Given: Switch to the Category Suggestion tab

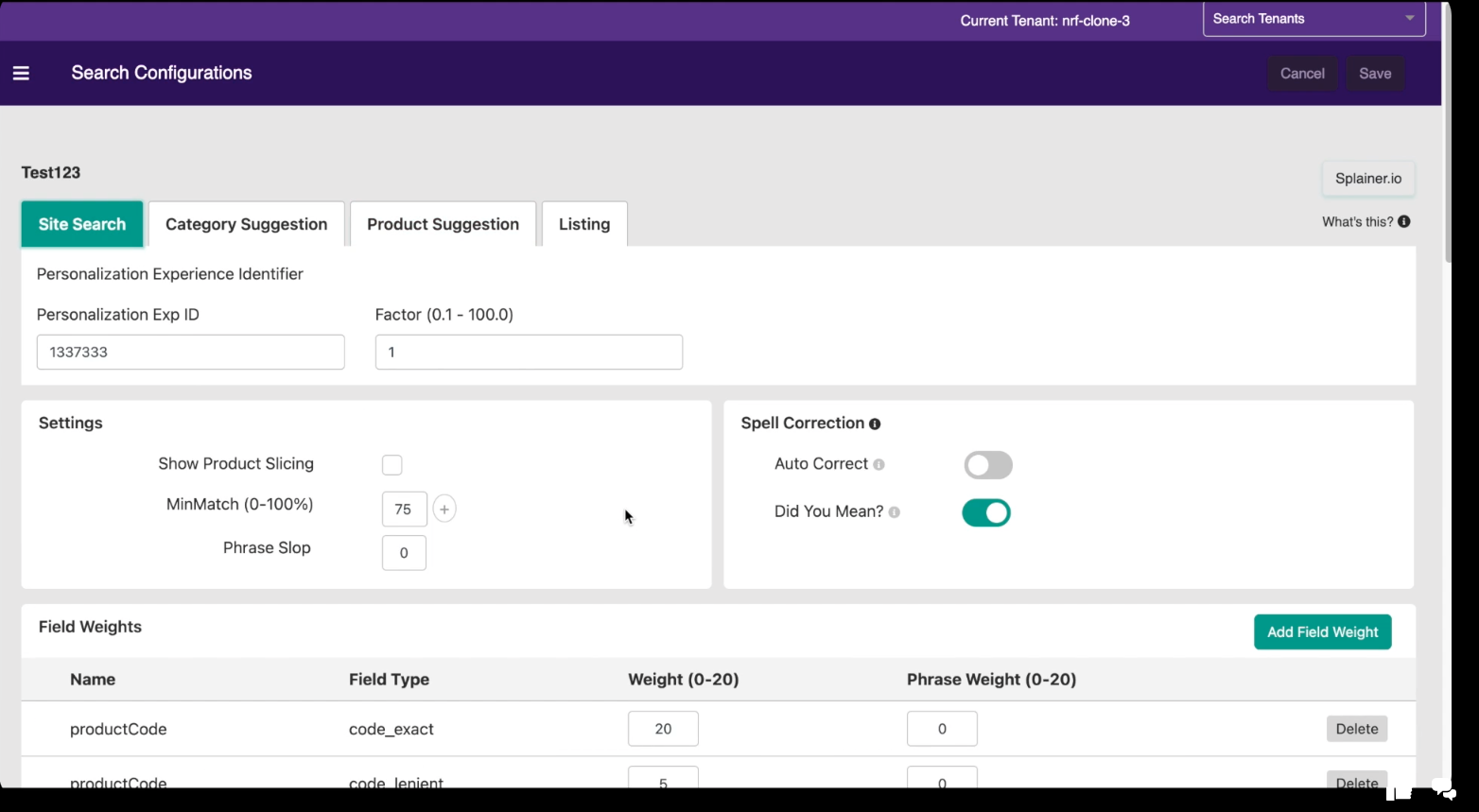Looking at the screenshot, I should (246, 224).
